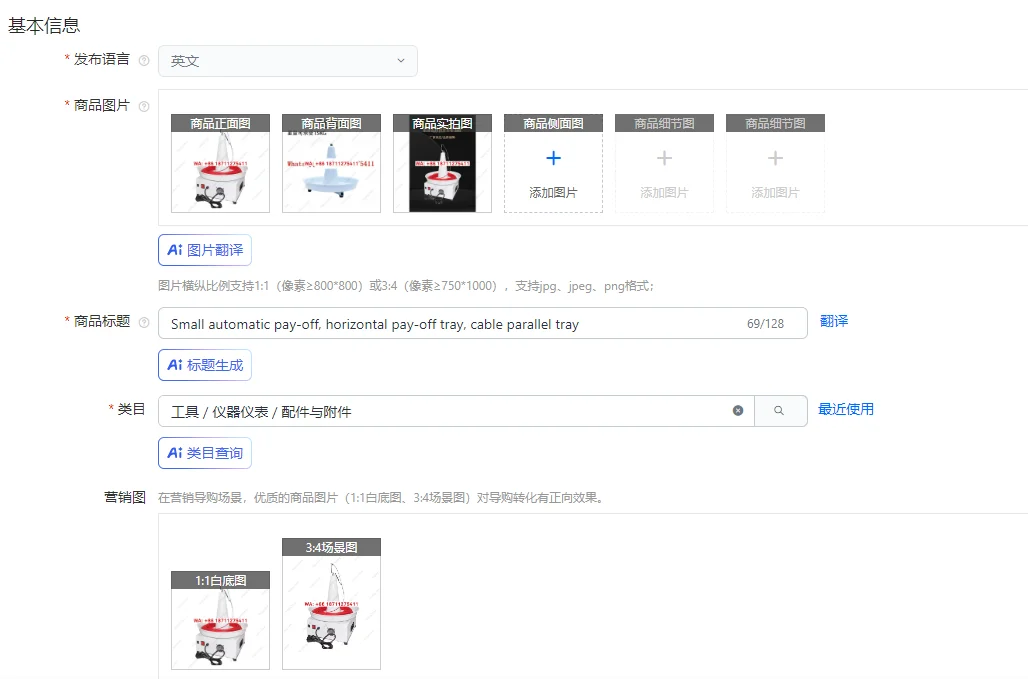
Task: Select the 3:4场景图 marketing thumbnail
Action: [331, 604]
